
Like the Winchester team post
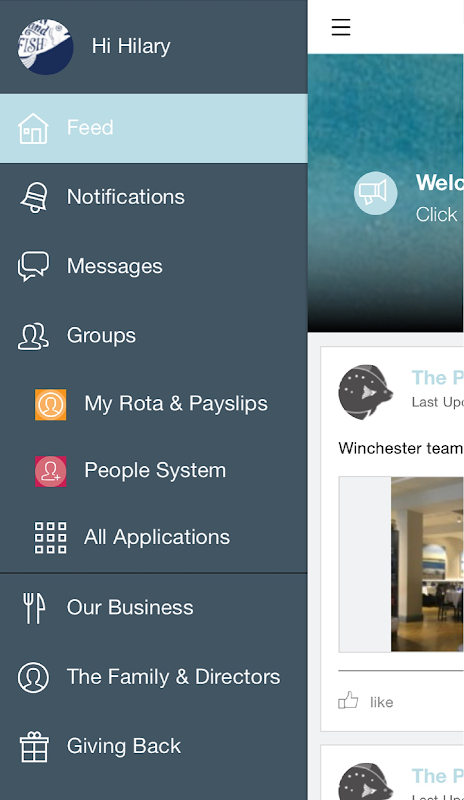click(x=366, y=702)
